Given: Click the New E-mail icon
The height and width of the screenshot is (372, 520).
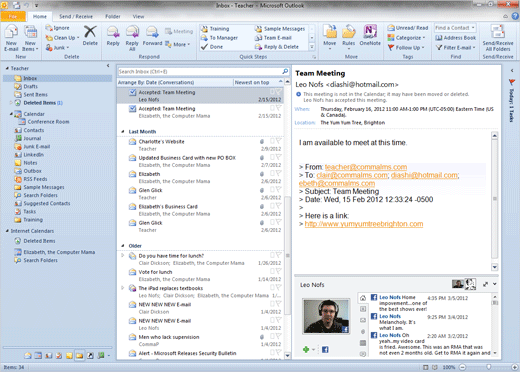Looking at the screenshot, I should pyautogui.click(x=11, y=33).
